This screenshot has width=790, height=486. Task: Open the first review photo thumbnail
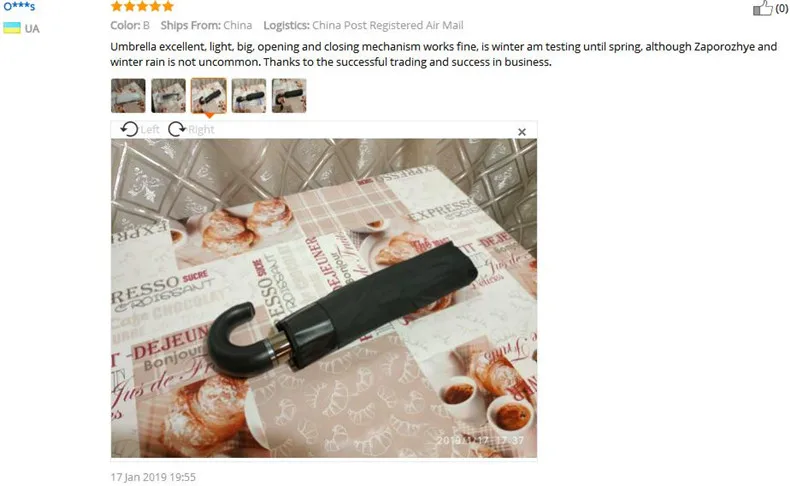click(128, 96)
